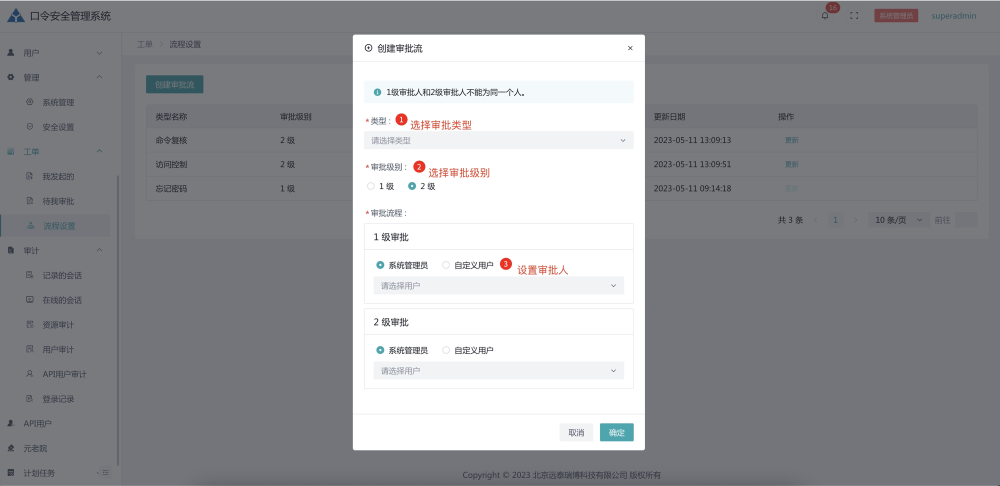Collapse the 审计 sidebar menu

[99, 250]
